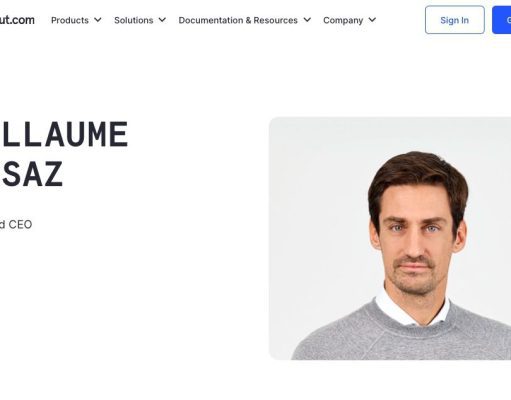The height and width of the screenshot is (400, 511).
Task: Open the Products navigation menu
Action: [x=76, y=20]
